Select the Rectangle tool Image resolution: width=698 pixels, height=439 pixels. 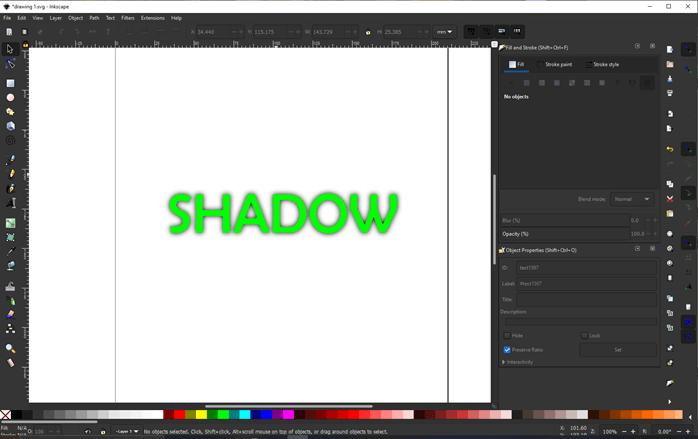[10, 83]
